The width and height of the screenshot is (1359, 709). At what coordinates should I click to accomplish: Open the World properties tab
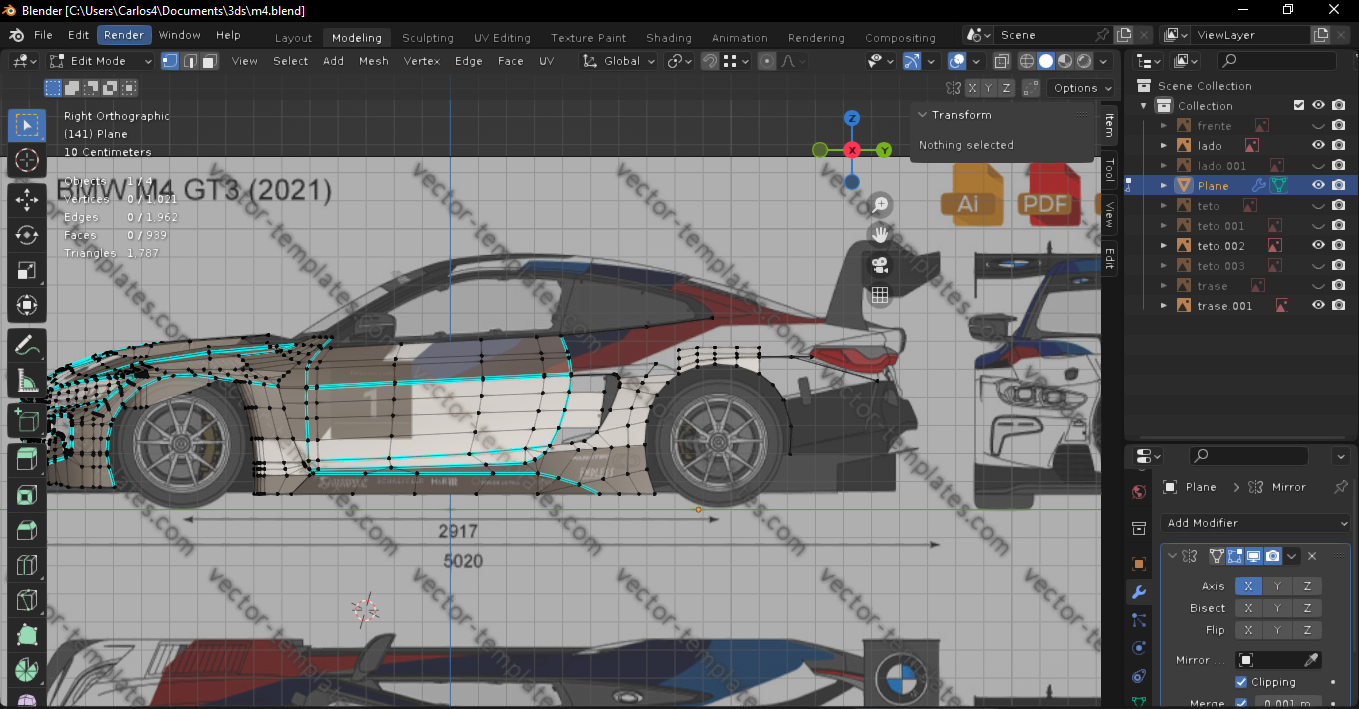click(x=1139, y=492)
